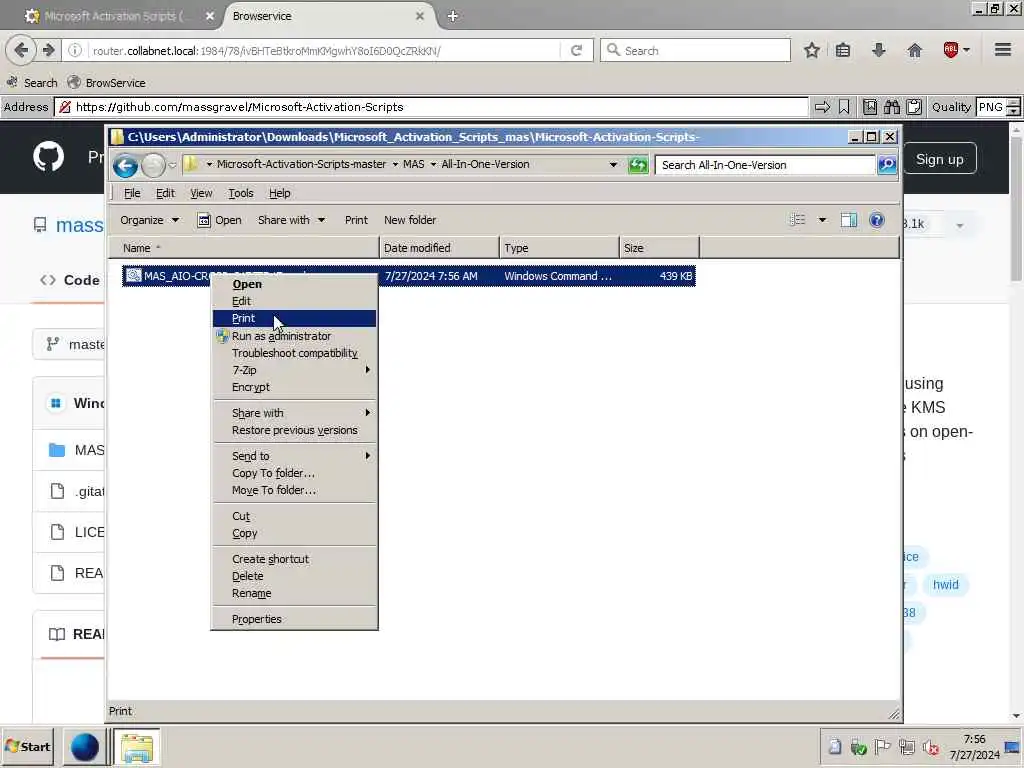
Task: Reload the page with the refresh icon
Action: [576, 50]
